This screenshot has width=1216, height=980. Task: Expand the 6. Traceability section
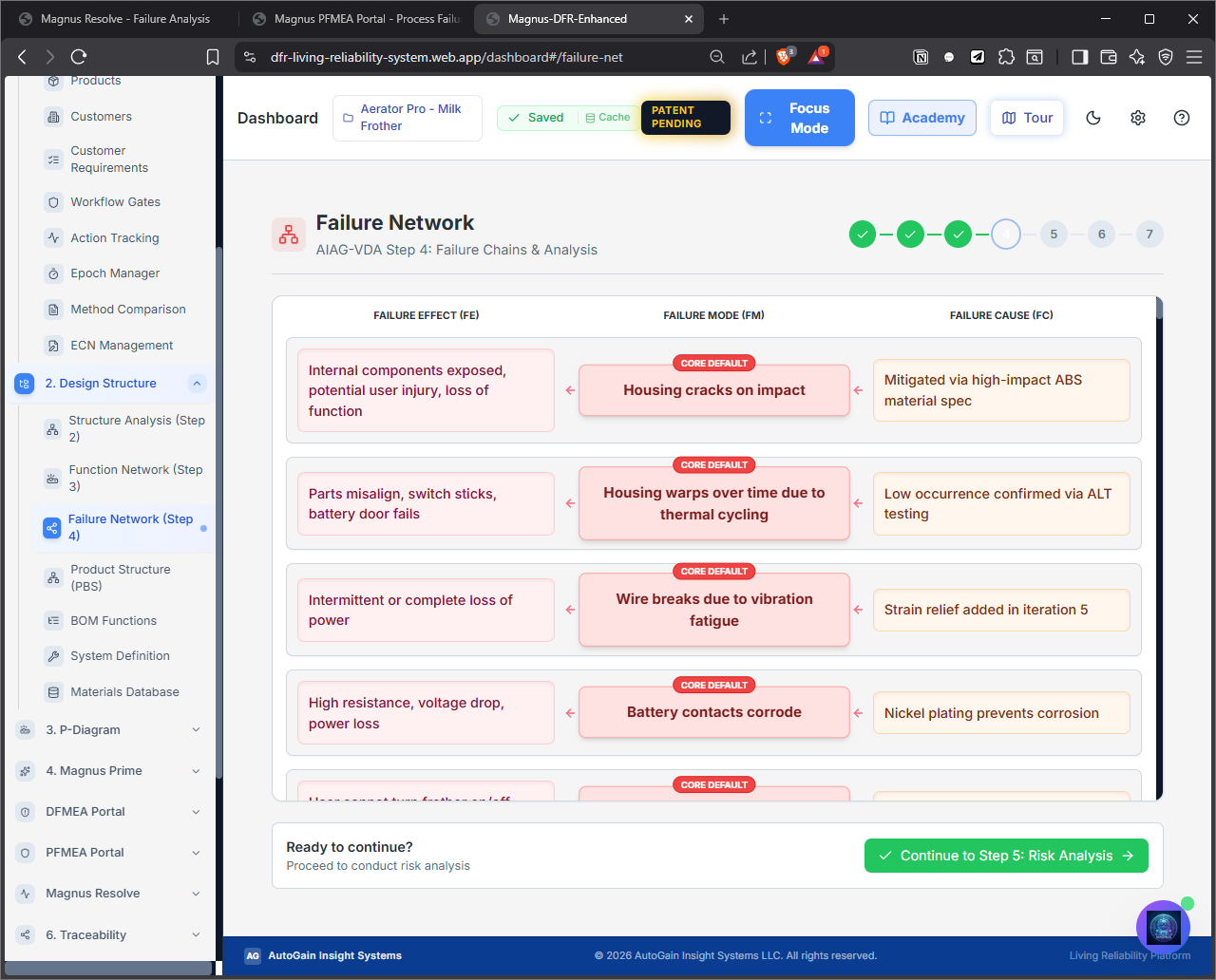click(197, 935)
